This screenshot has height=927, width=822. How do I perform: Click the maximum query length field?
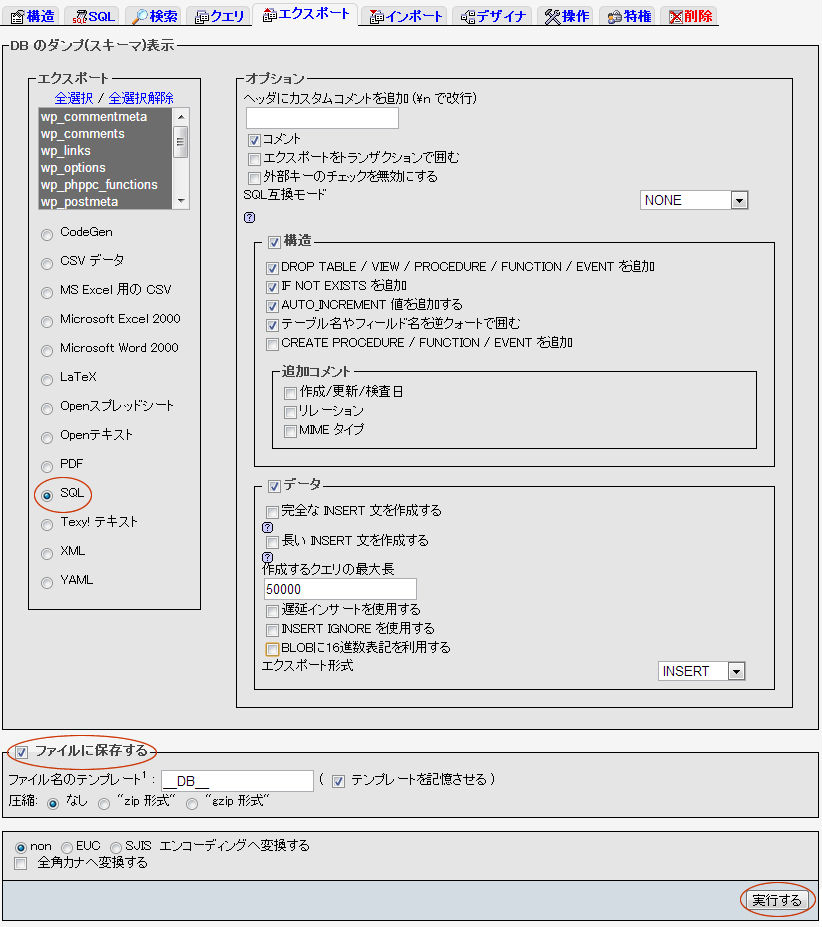click(x=340, y=589)
